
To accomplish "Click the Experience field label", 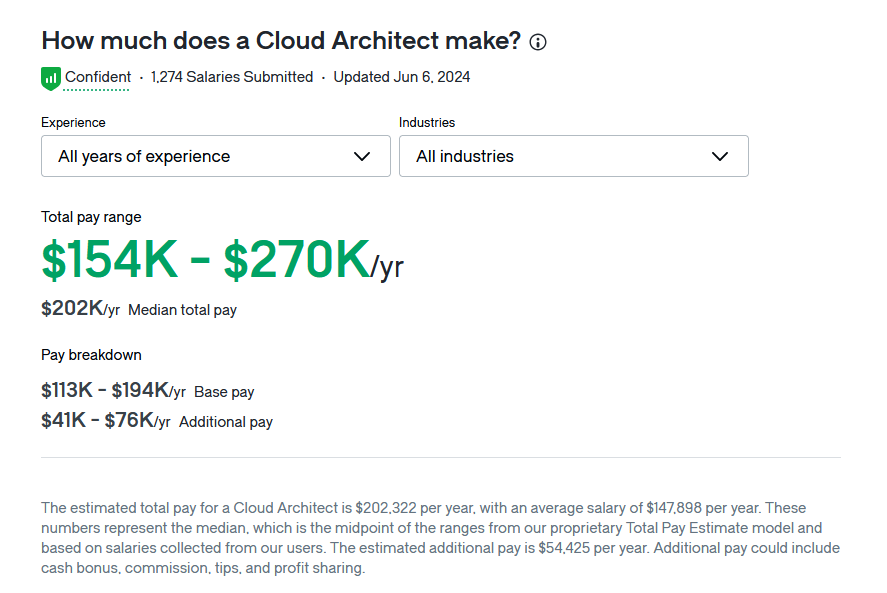I will (x=73, y=122).
